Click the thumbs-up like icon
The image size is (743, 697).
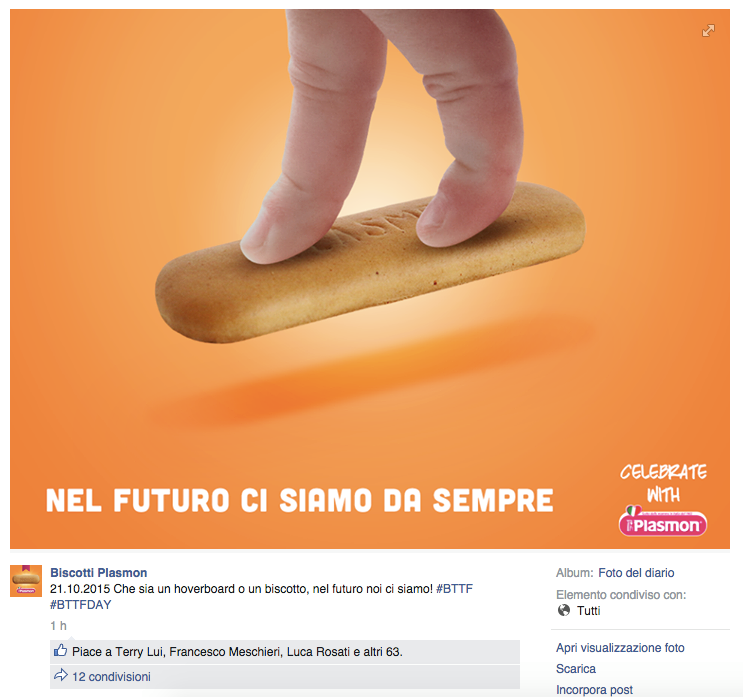pyautogui.click(x=60, y=651)
